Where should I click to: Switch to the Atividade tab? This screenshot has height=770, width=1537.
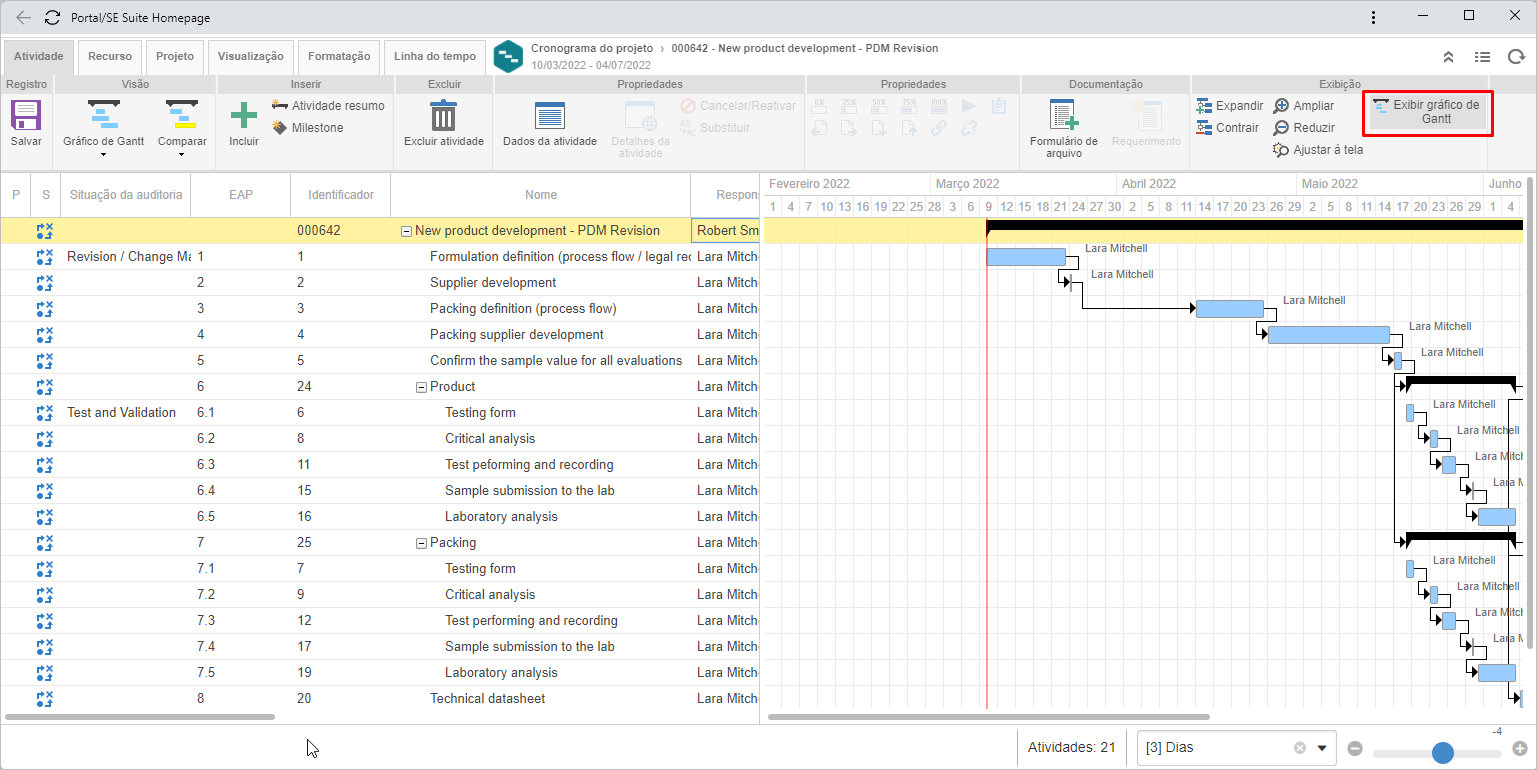click(x=38, y=57)
